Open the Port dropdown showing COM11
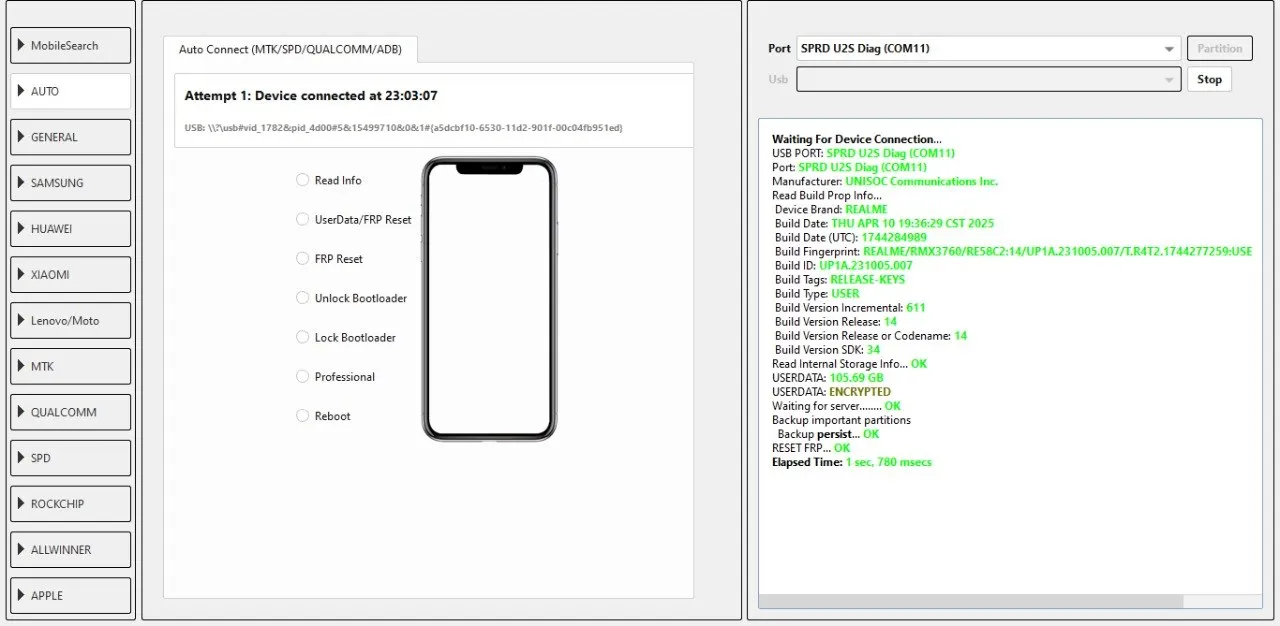1280x626 pixels. tap(988, 48)
